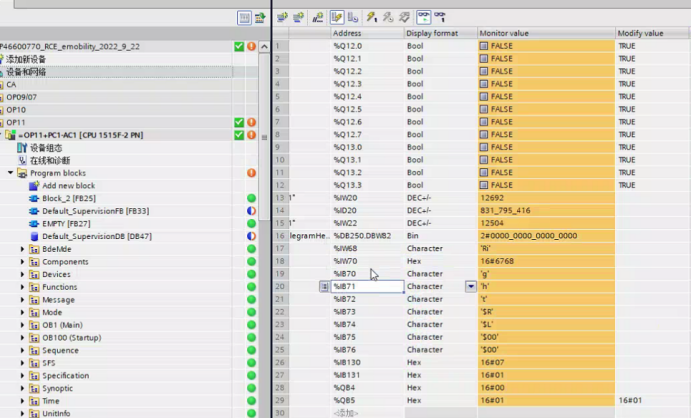The width and height of the screenshot is (692, 419).
Task: Click the %IB71 address input field
Action: (x=367, y=287)
